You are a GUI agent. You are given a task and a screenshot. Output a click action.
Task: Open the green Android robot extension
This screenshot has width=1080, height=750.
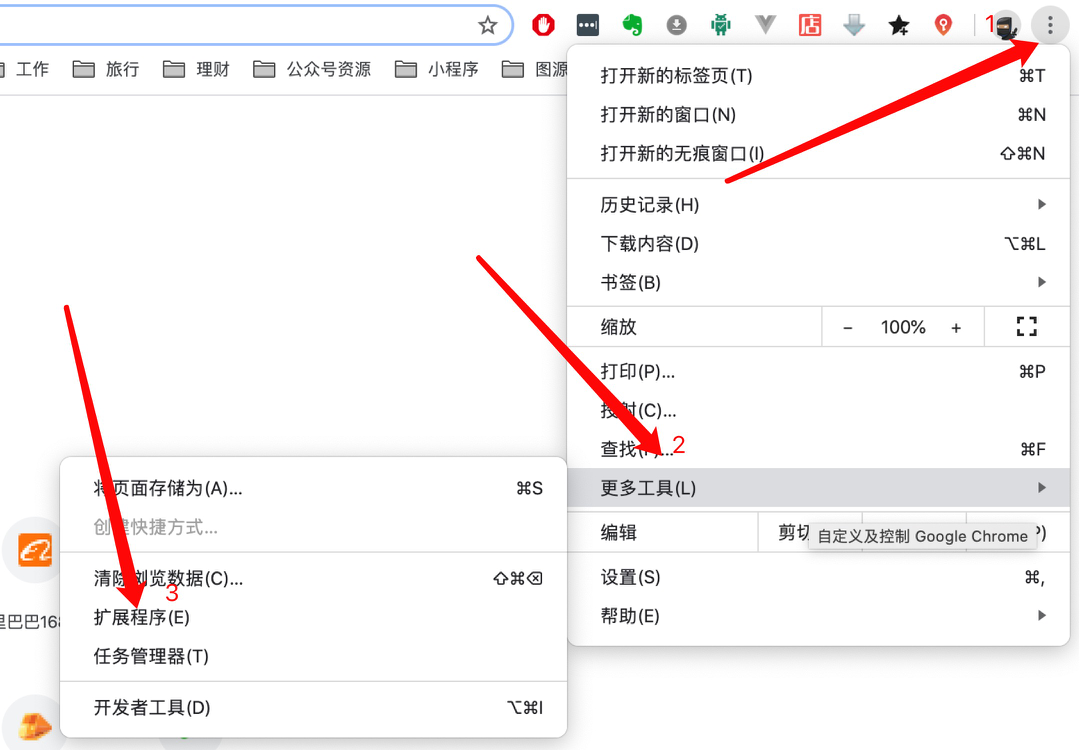click(x=720, y=25)
